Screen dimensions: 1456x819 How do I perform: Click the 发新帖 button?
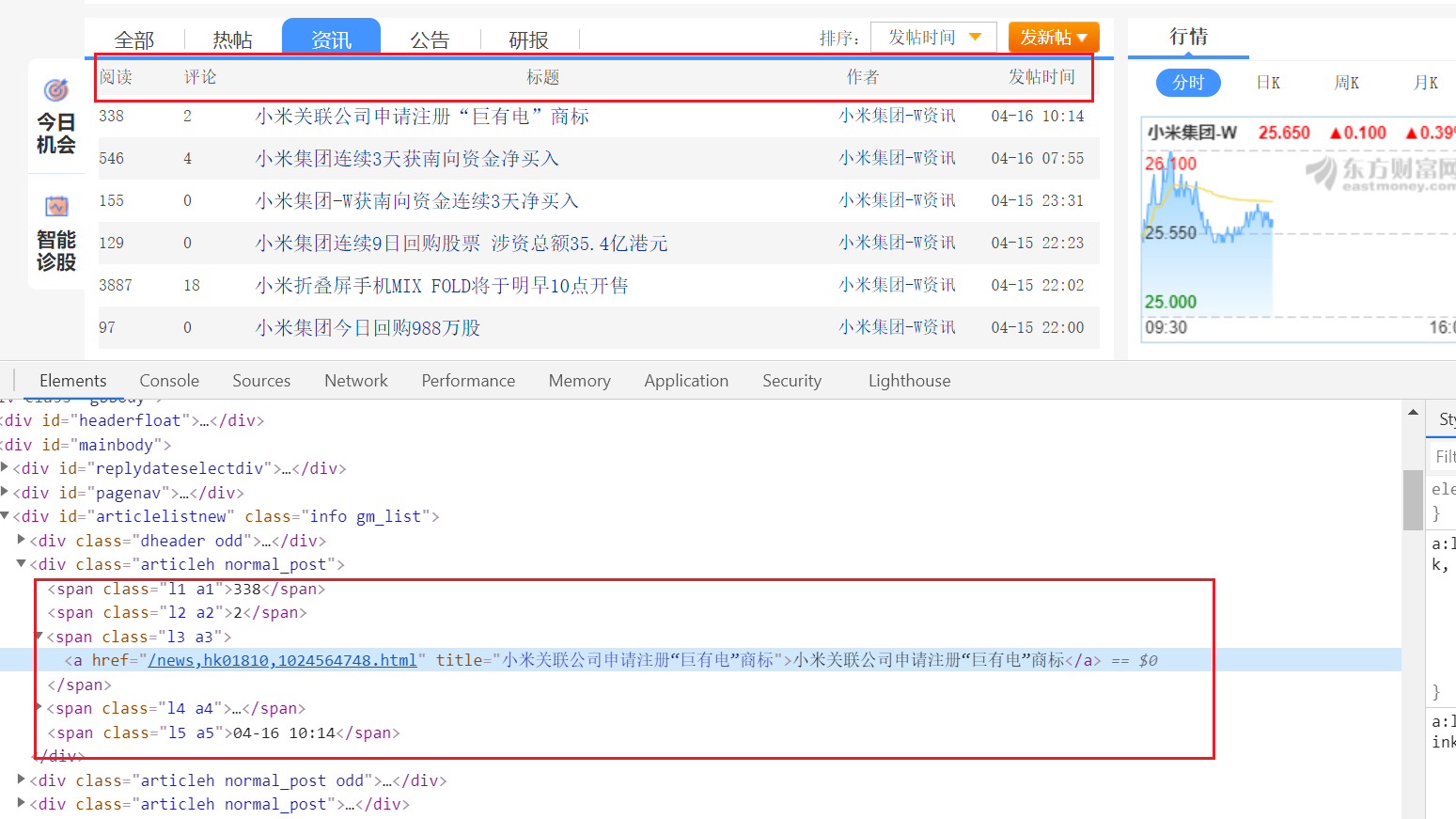click(1054, 37)
